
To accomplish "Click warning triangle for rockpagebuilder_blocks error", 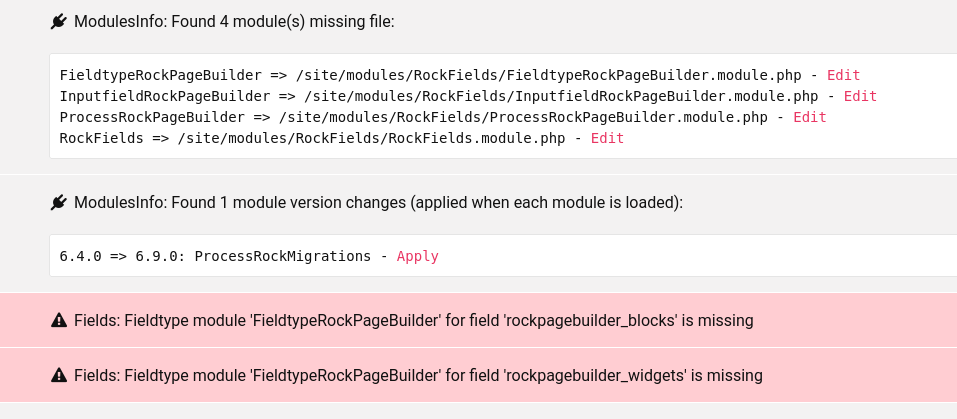I will tap(59, 320).
